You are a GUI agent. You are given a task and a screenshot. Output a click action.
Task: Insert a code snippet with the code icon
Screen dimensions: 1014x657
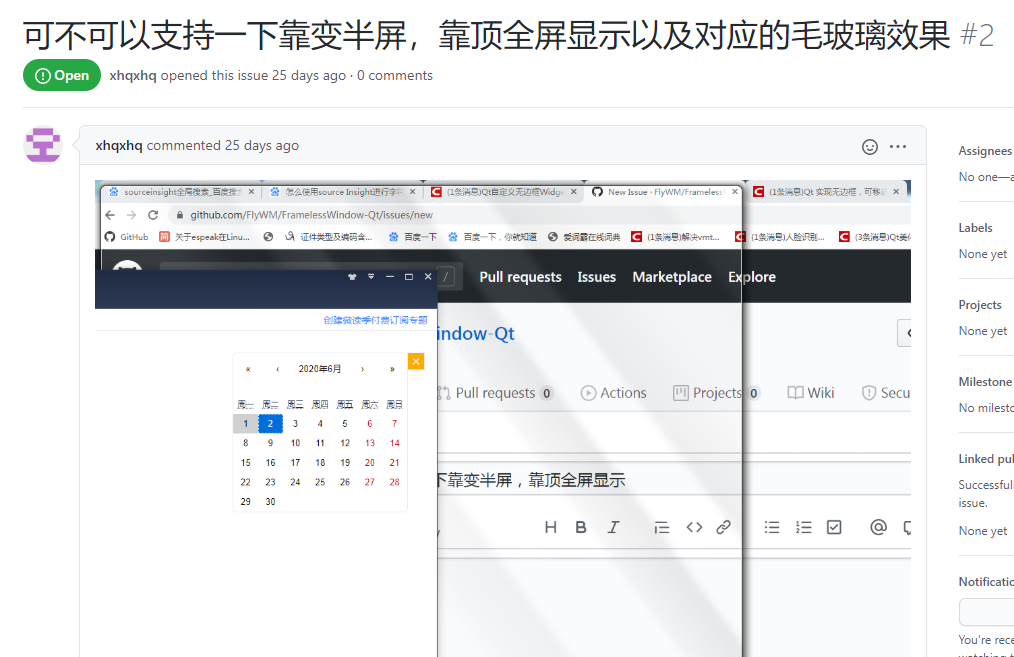click(694, 527)
